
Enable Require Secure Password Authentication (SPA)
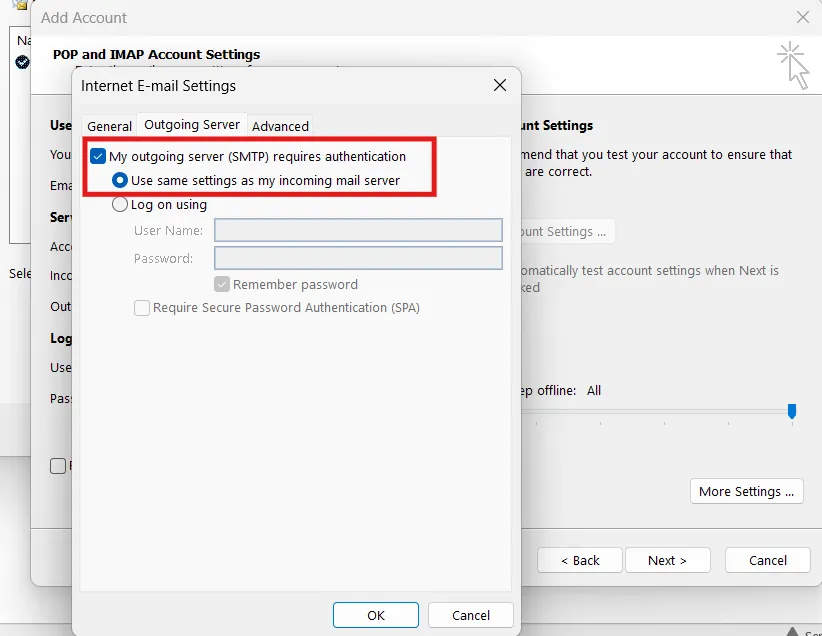(141, 307)
